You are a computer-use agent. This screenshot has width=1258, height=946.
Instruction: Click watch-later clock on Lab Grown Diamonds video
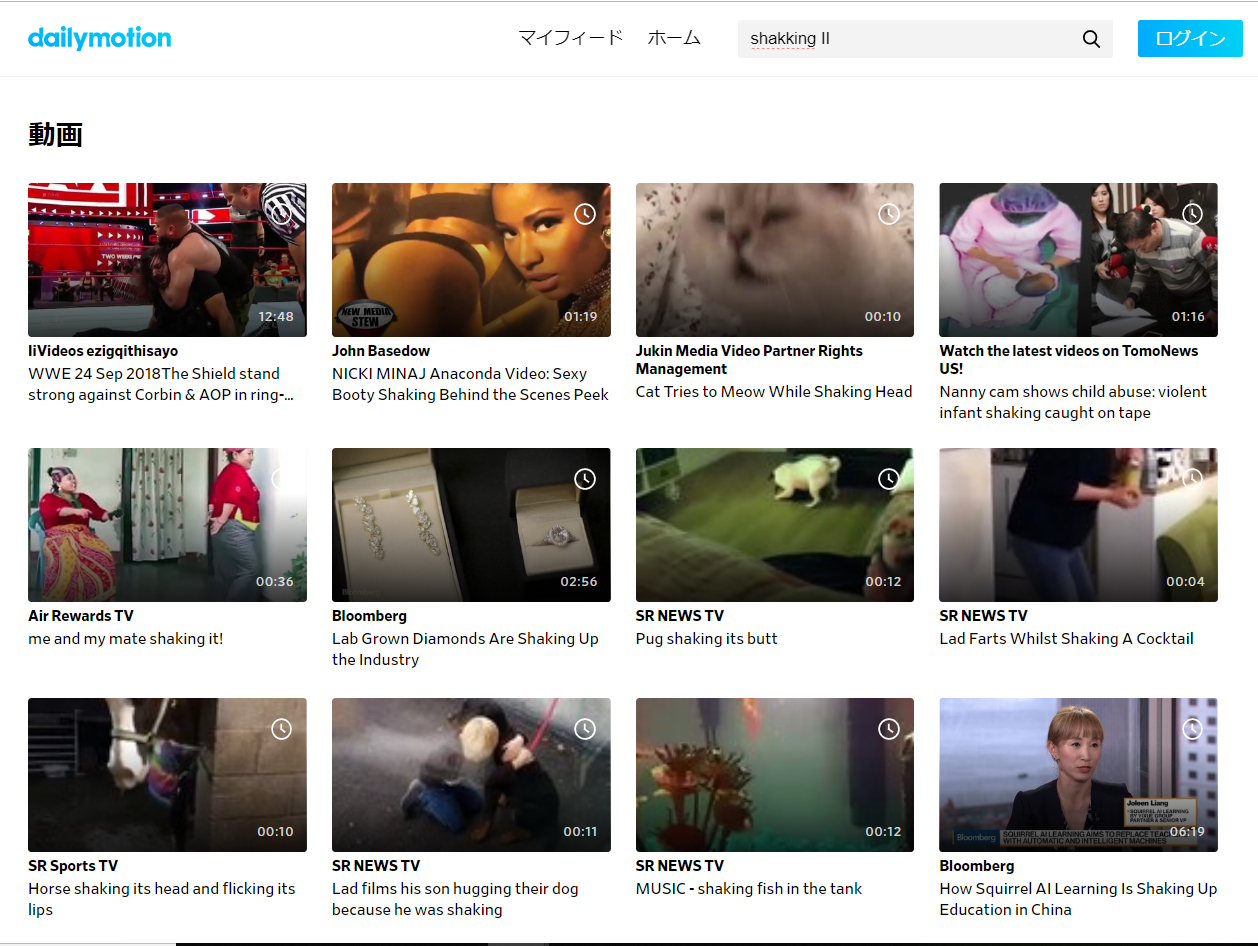click(x=585, y=479)
